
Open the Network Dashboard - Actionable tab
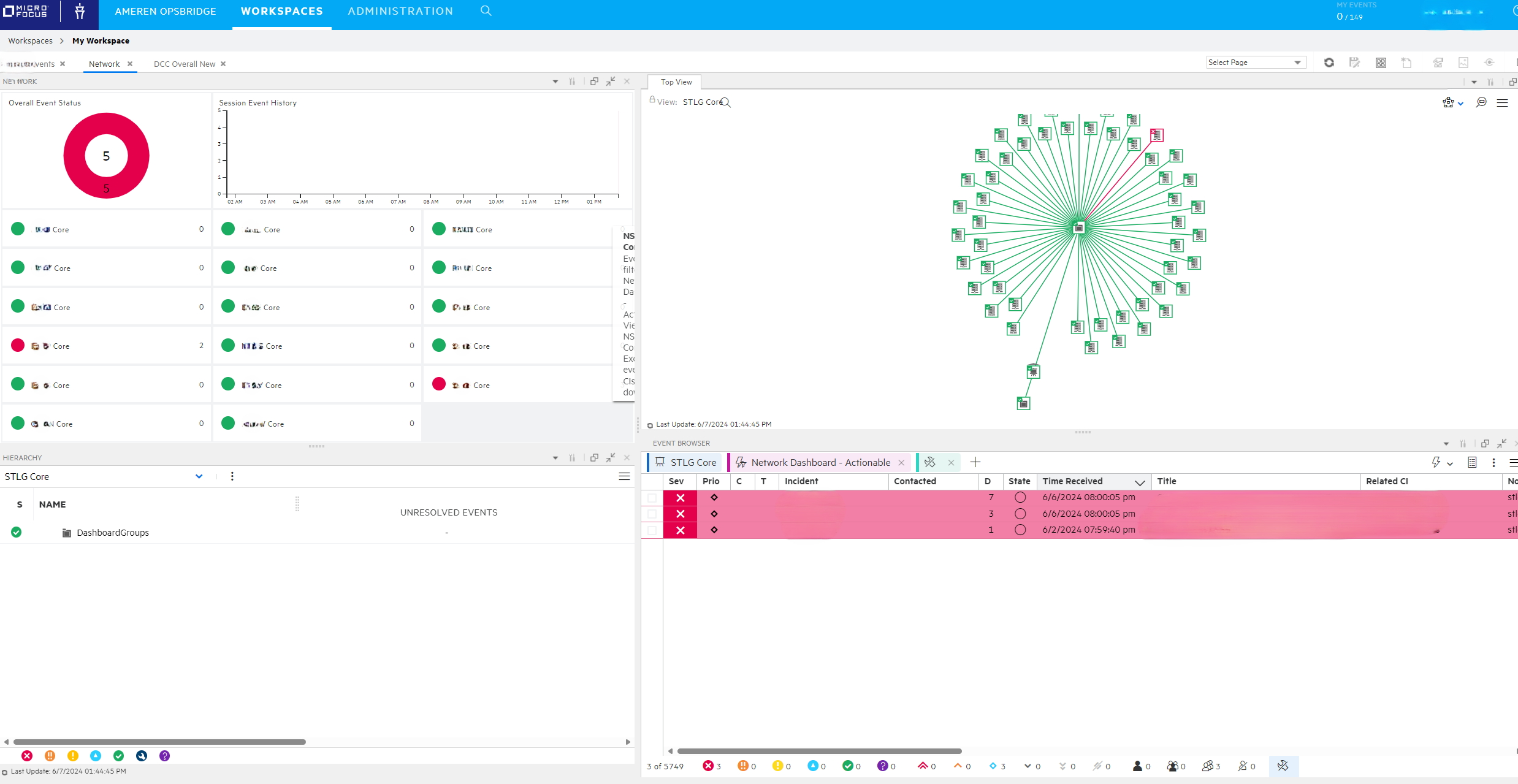click(x=821, y=463)
